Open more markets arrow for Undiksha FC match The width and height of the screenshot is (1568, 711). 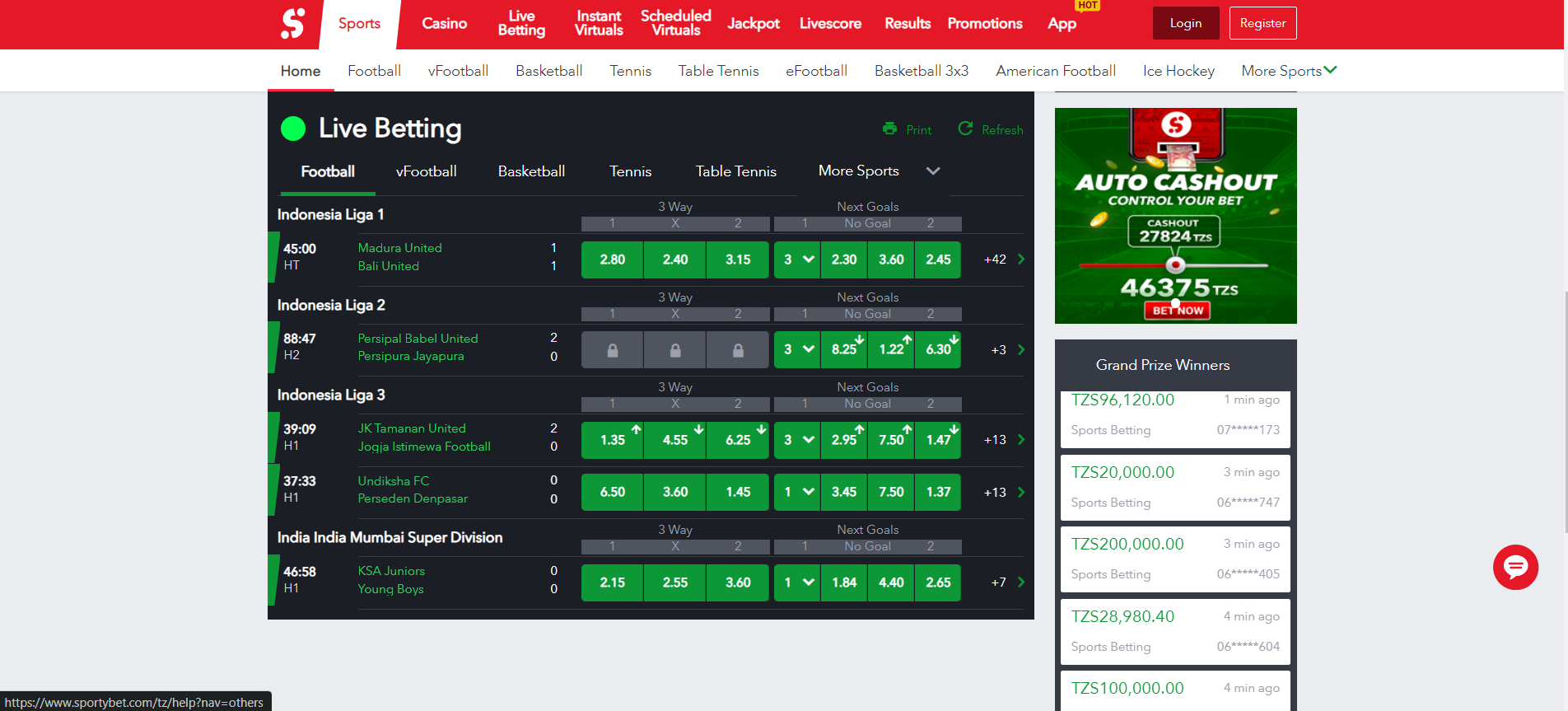point(1021,493)
